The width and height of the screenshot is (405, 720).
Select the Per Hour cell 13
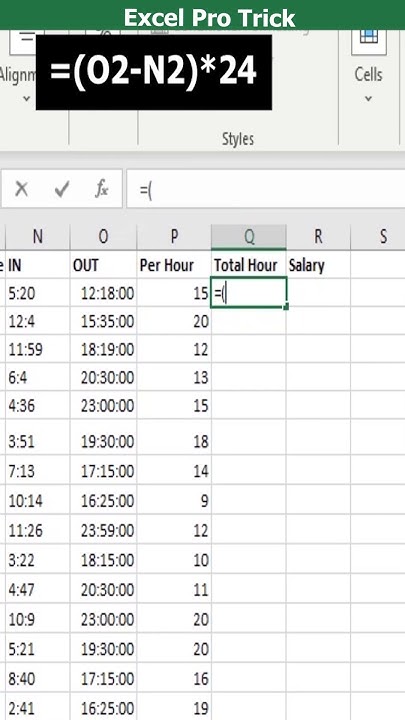pos(174,377)
